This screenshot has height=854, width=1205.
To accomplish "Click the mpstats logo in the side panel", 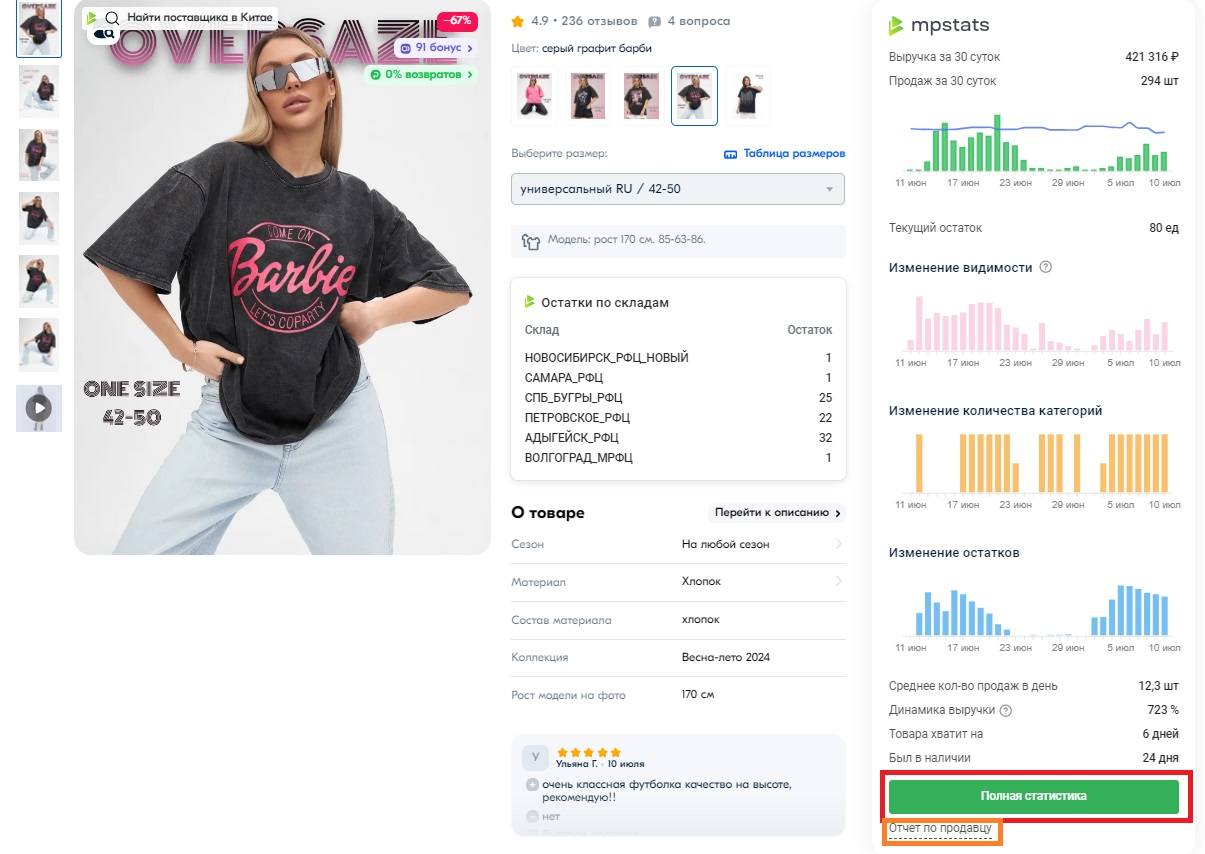I will [x=937, y=25].
